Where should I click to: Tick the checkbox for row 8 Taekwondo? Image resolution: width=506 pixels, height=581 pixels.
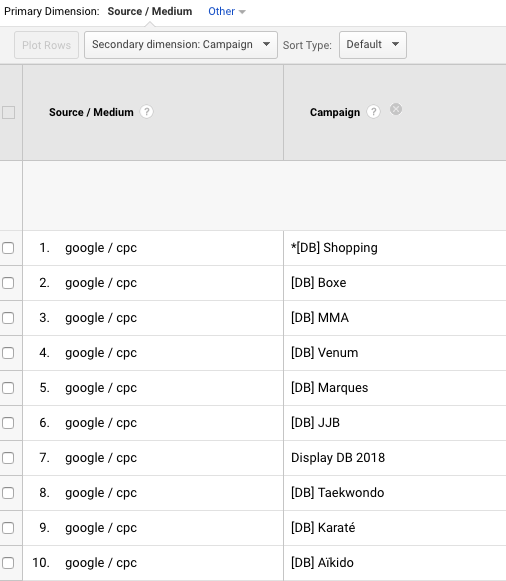pyautogui.click(x=8, y=493)
